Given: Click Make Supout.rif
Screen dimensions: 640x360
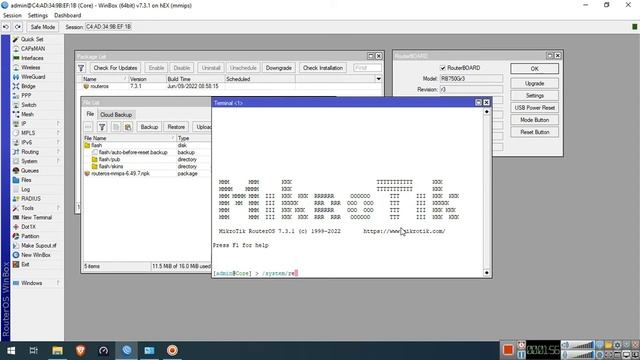Looking at the screenshot, I should coord(38,246).
